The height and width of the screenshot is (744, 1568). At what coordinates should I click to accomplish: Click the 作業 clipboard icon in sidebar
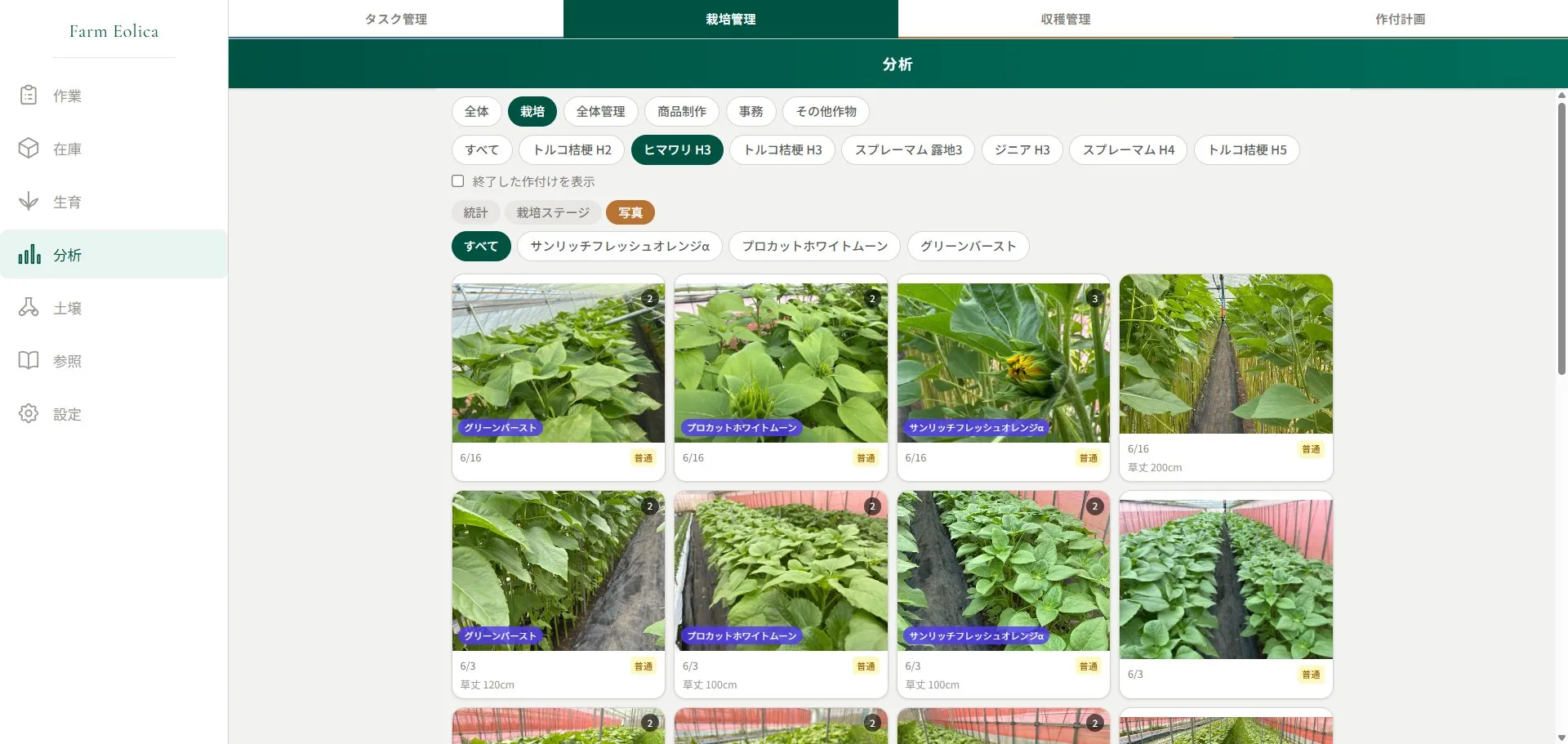tap(29, 96)
